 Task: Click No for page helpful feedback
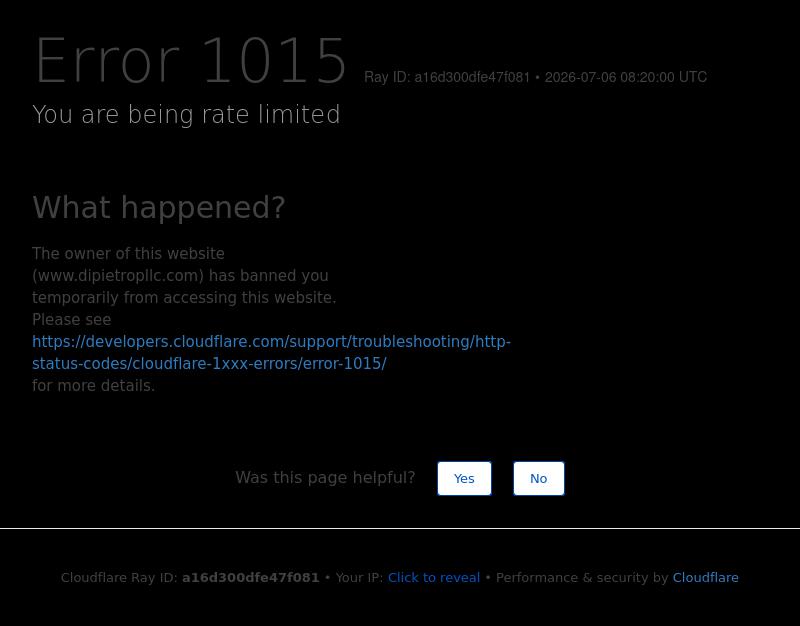[x=539, y=479]
